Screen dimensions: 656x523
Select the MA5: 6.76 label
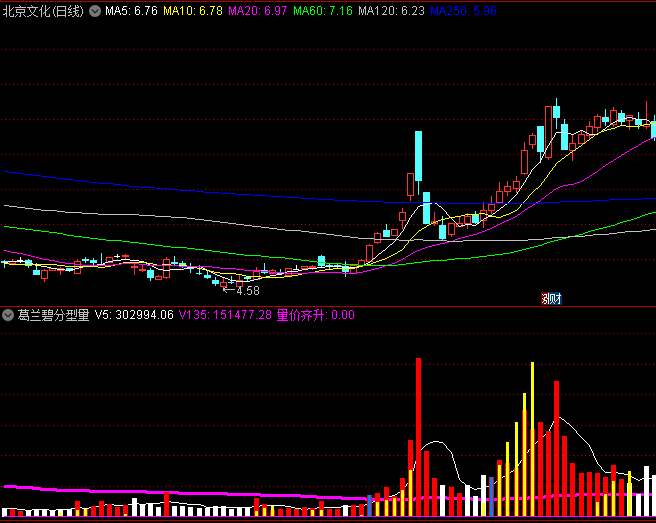point(131,11)
